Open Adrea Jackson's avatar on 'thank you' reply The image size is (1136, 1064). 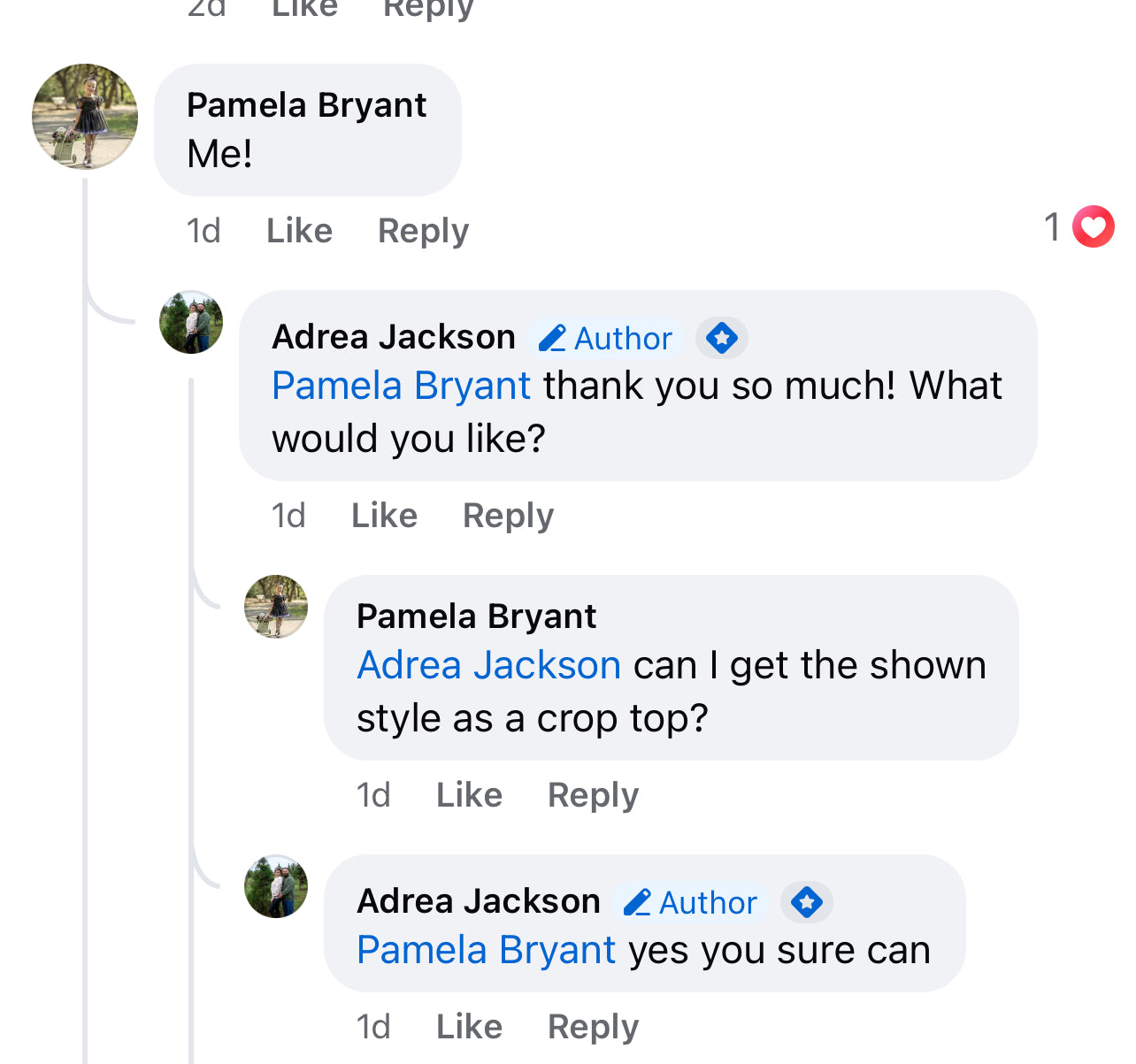tap(191, 322)
